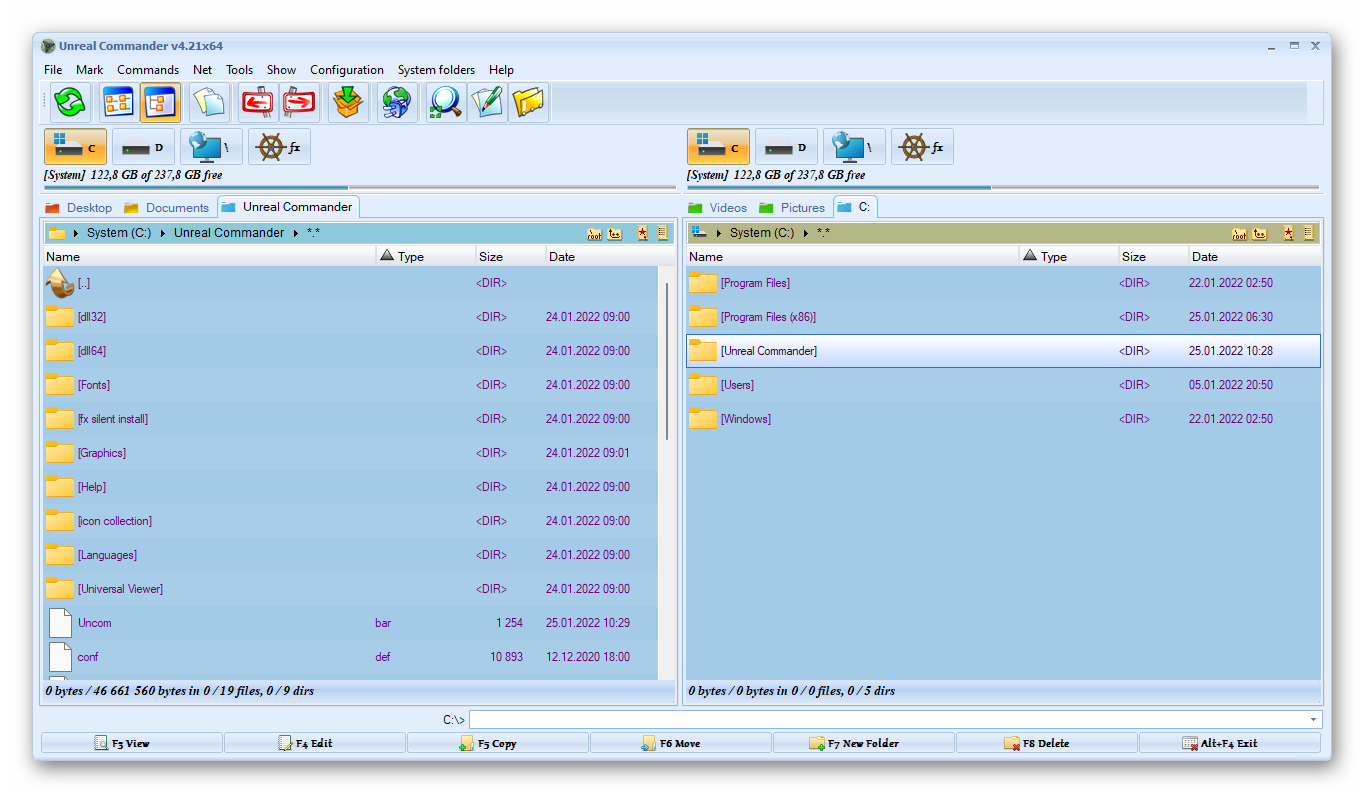Sort left panel by Type column
Screen dimensions: 1364x793
[x=426, y=256]
